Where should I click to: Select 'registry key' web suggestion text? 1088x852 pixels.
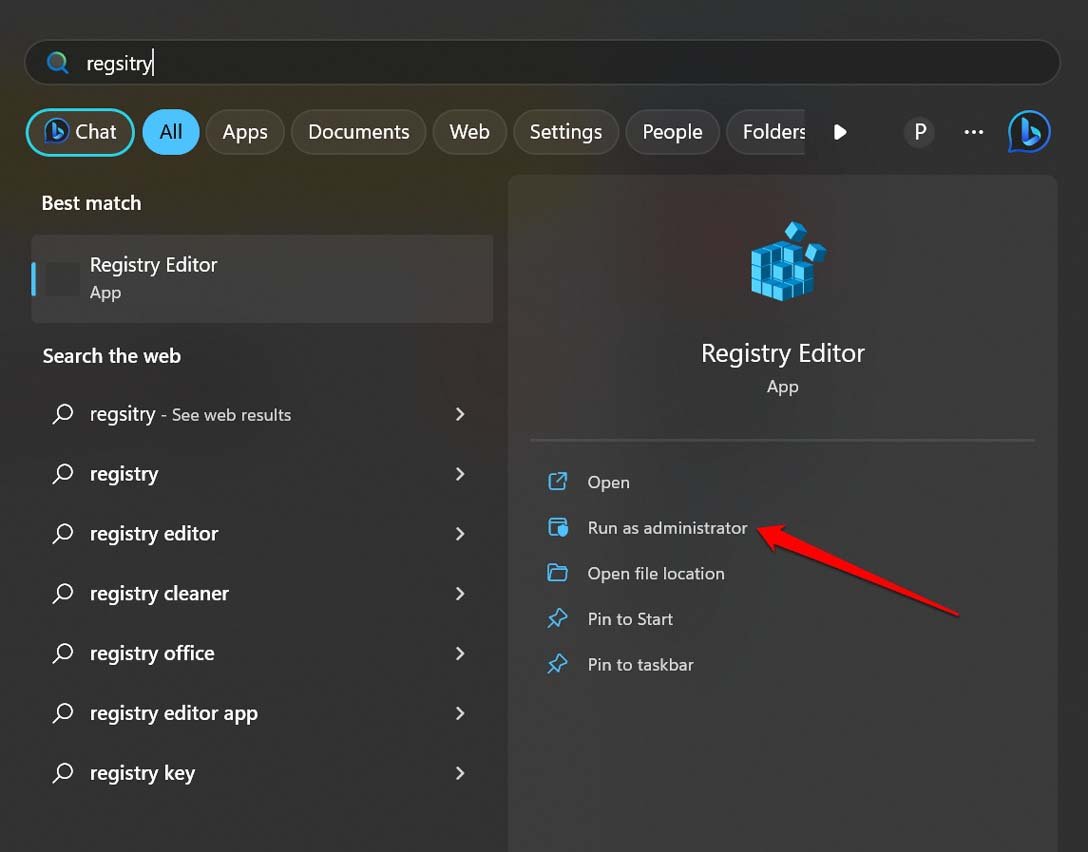[142, 773]
